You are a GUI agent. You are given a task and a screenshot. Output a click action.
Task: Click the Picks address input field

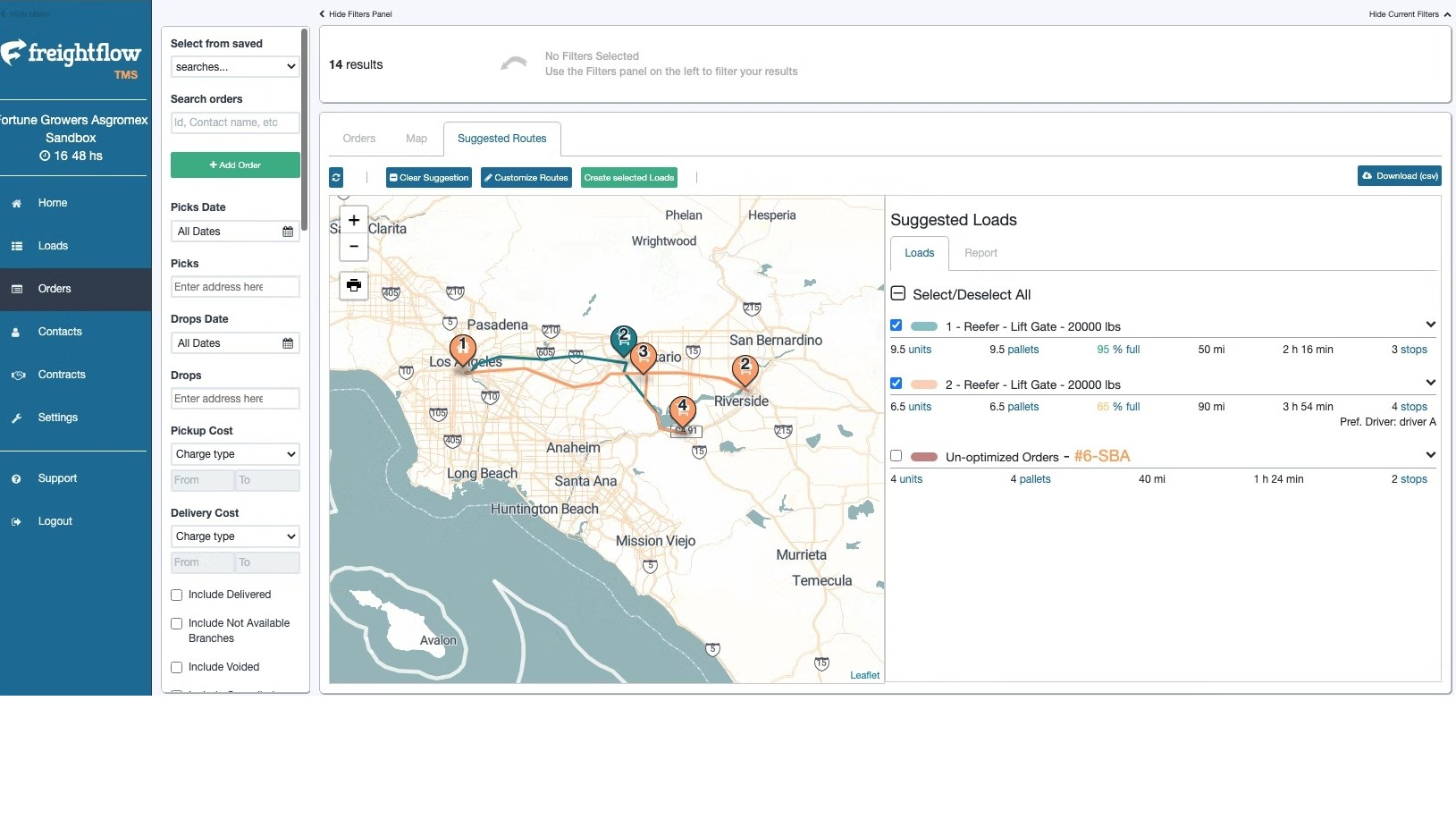point(234,286)
